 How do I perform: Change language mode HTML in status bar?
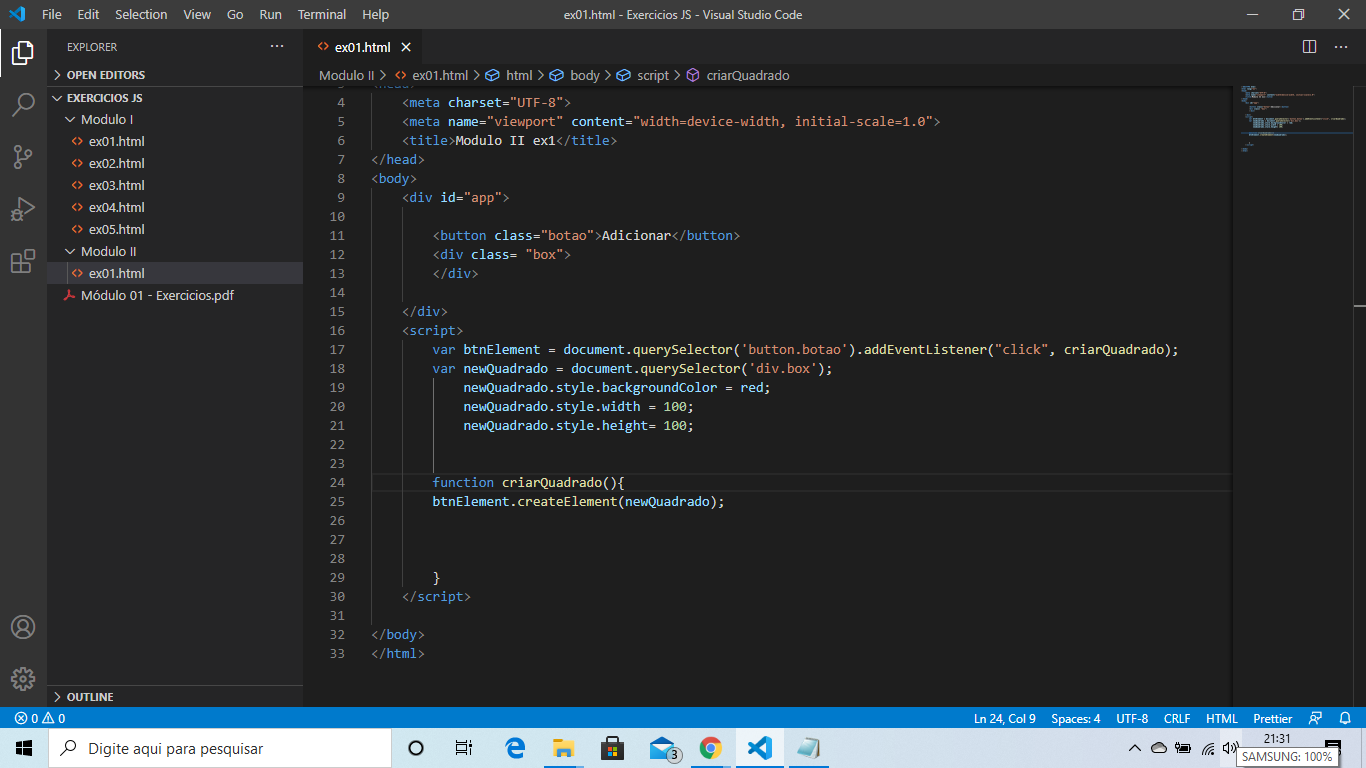(x=1222, y=718)
